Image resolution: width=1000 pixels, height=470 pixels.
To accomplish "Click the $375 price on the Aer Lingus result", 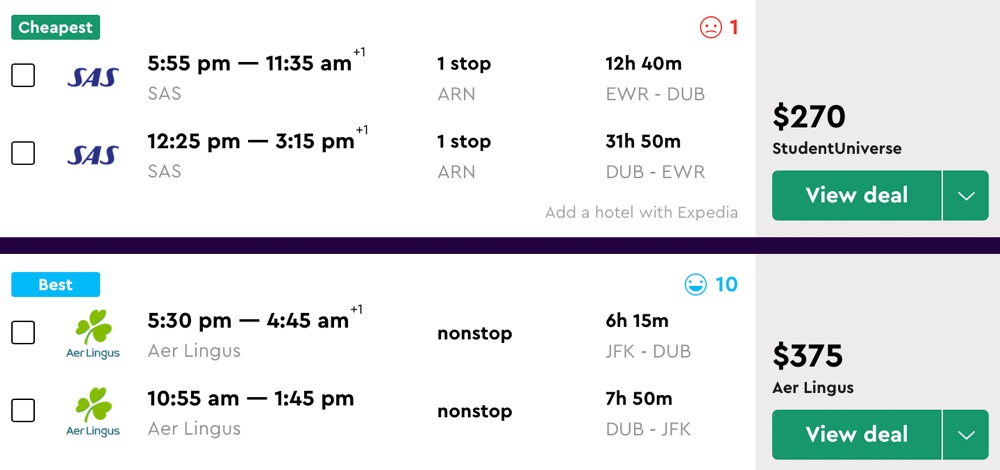I will [807, 356].
